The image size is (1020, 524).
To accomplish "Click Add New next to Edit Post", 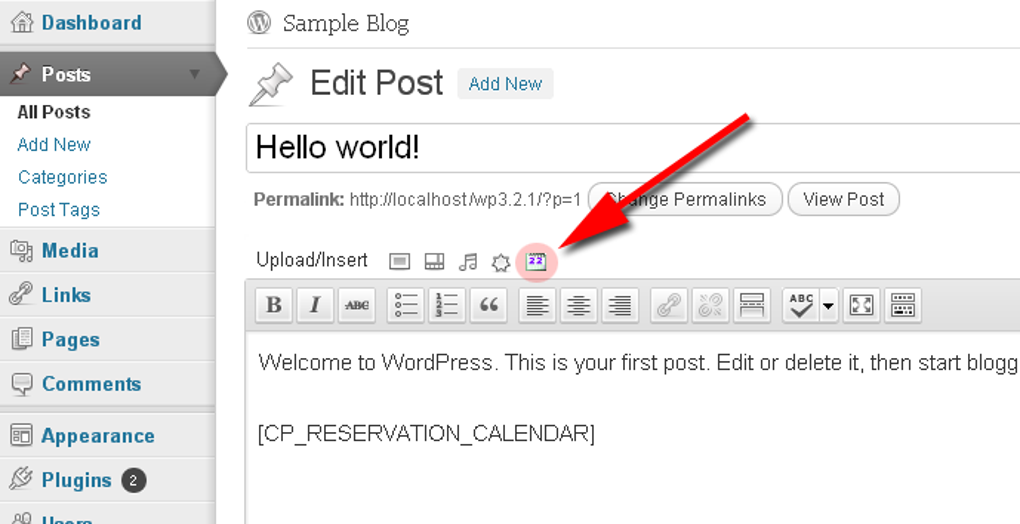I will (505, 84).
